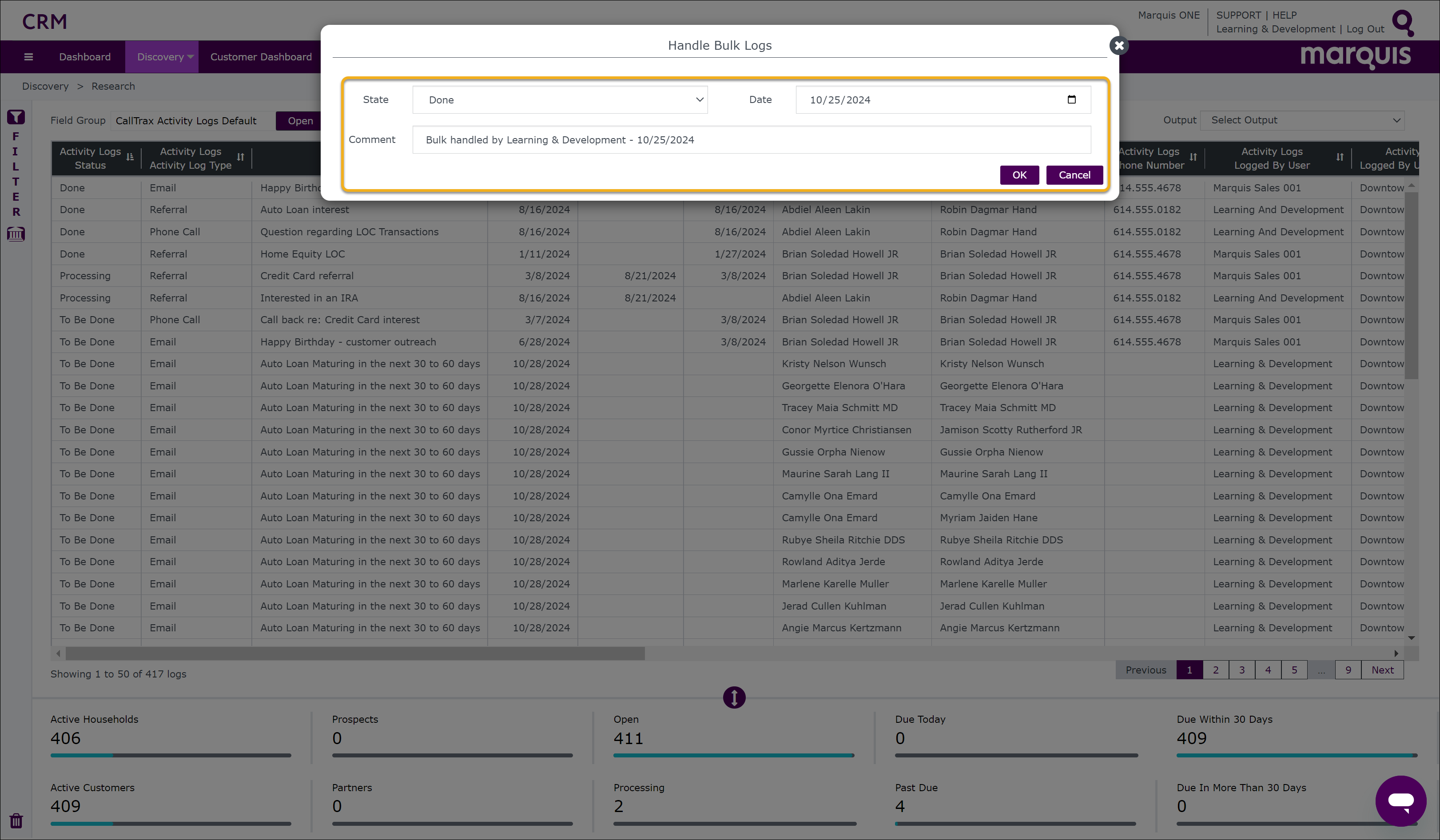Click the horizontal table scrollbar

tap(354, 653)
